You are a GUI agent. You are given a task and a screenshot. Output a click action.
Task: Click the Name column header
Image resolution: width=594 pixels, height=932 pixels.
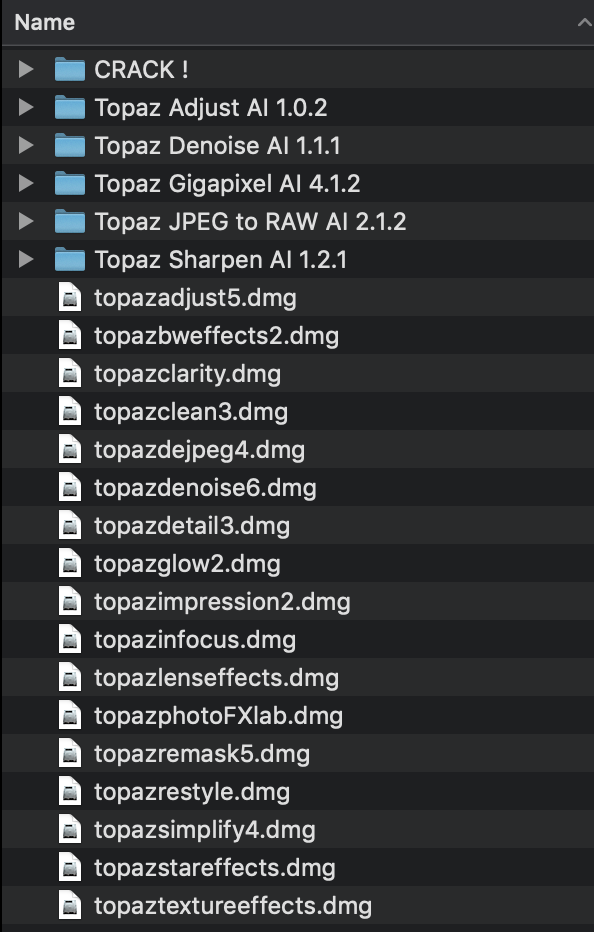coord(46,22)
